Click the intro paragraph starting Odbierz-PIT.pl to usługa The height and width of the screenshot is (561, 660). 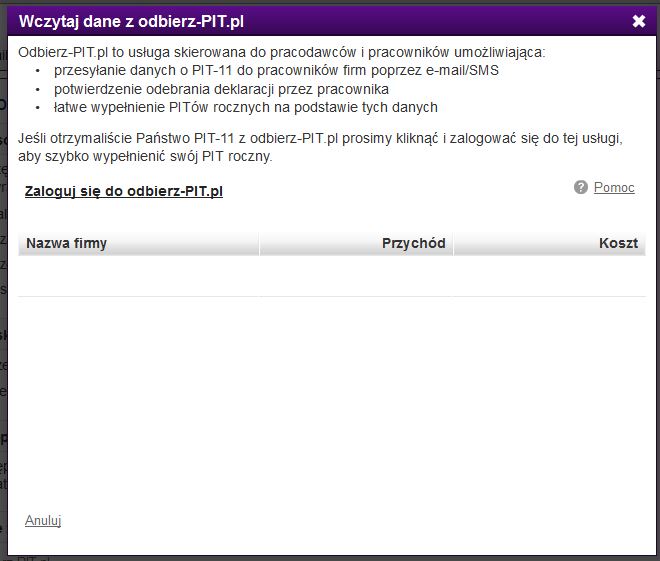coord(281,52)
